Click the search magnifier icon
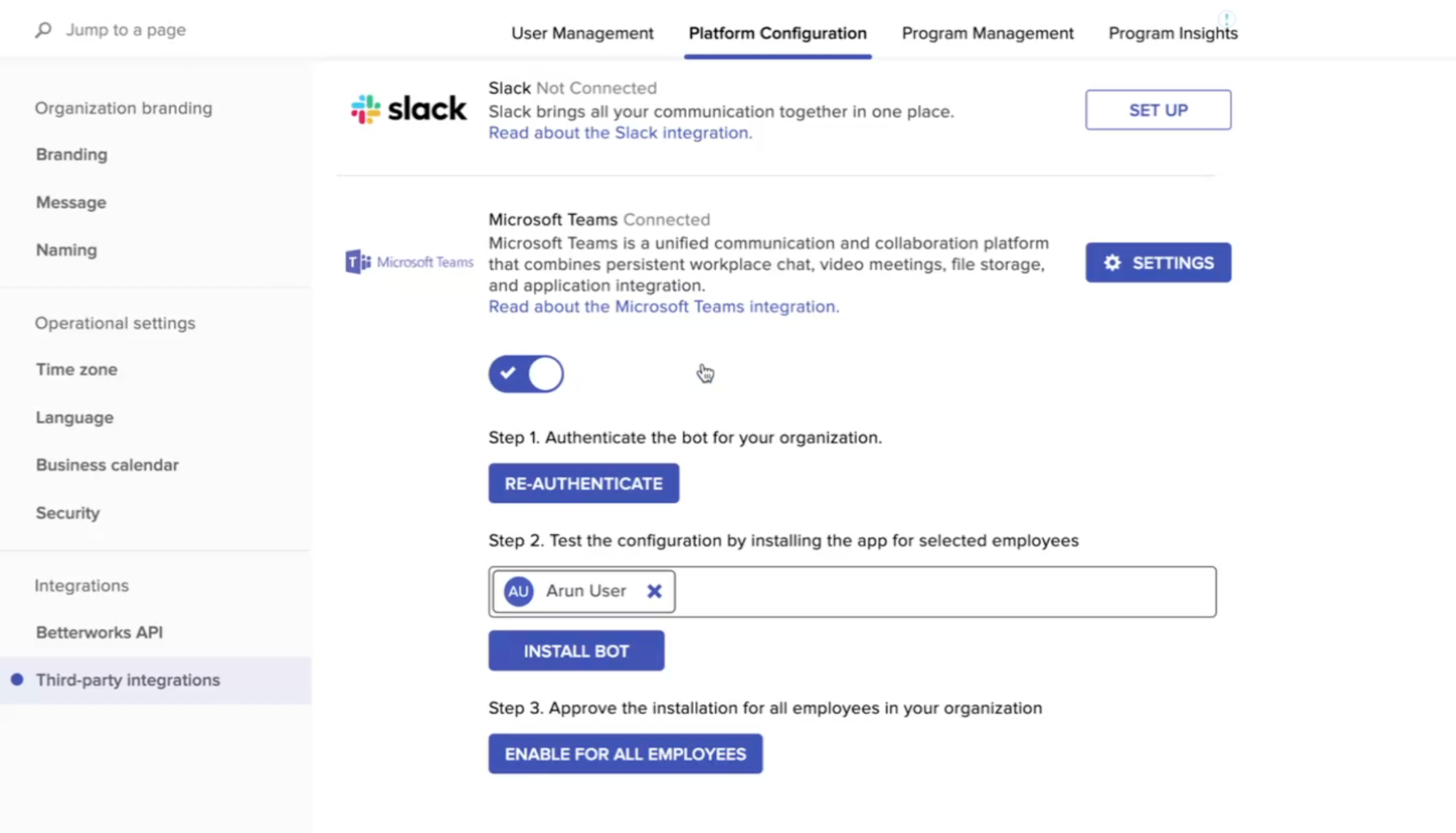 (43, 30)
